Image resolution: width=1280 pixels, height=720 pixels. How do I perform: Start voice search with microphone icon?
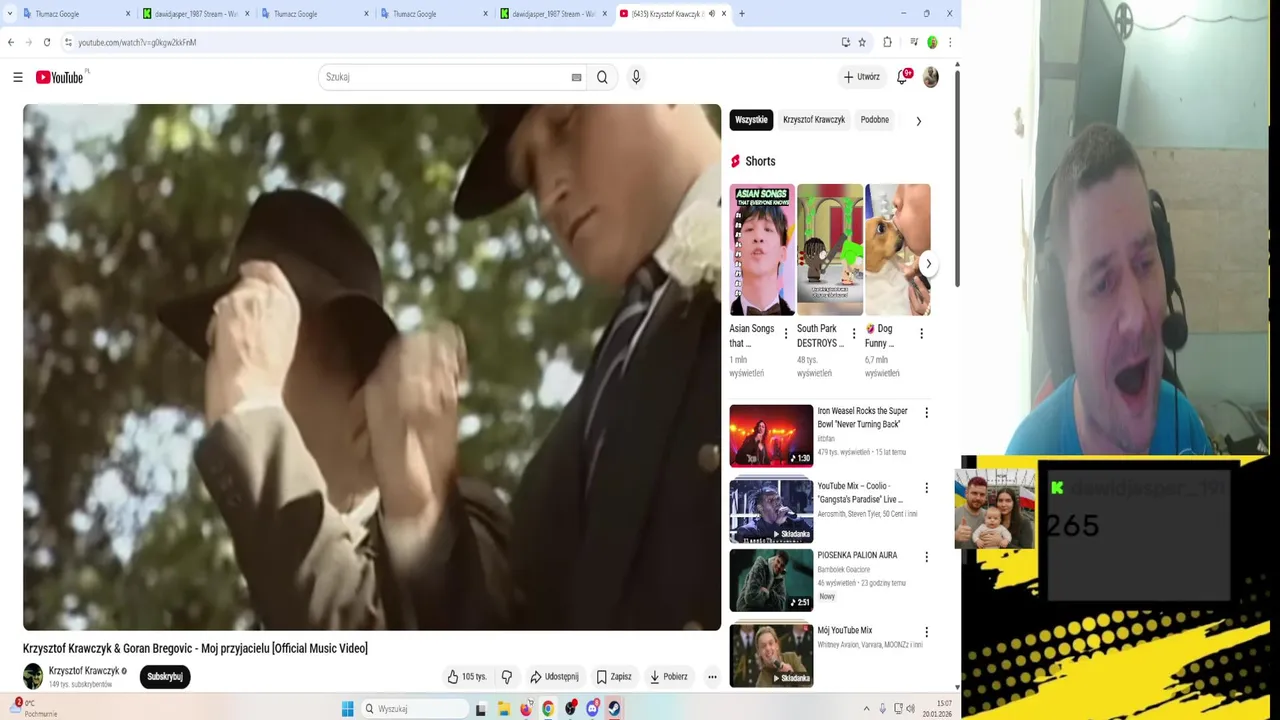[x=636, y=77]
